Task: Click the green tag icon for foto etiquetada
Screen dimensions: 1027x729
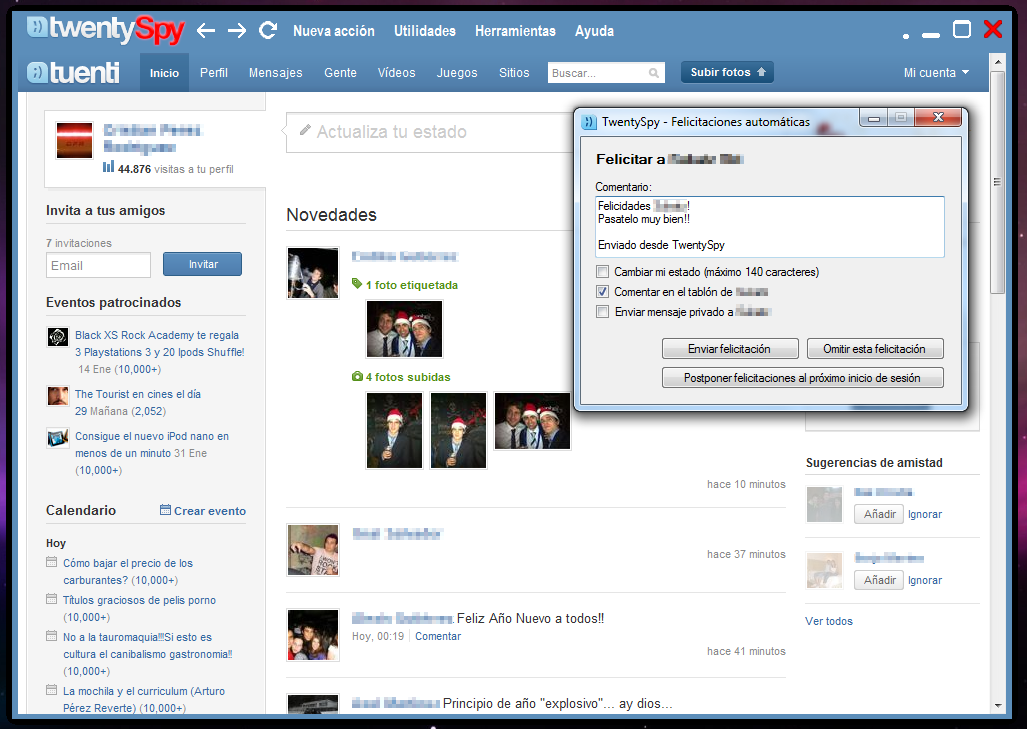Action: coord(357,284)
